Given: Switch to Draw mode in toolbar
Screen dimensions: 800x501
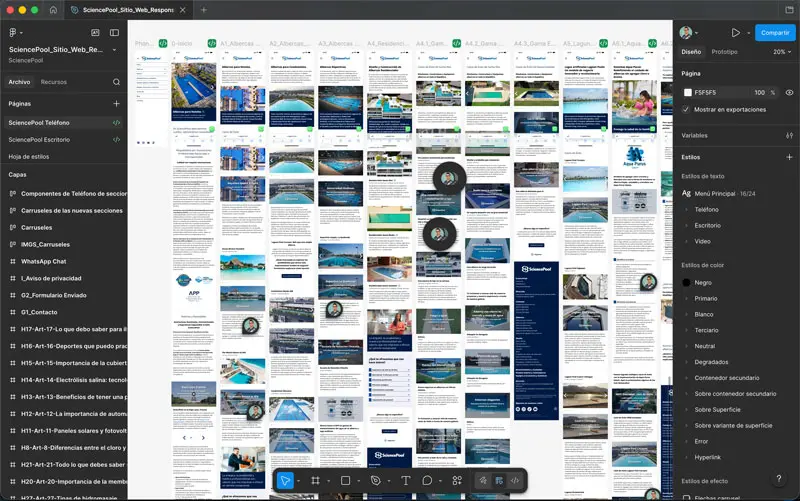Looking at the screenshot, I should [483, 481].
